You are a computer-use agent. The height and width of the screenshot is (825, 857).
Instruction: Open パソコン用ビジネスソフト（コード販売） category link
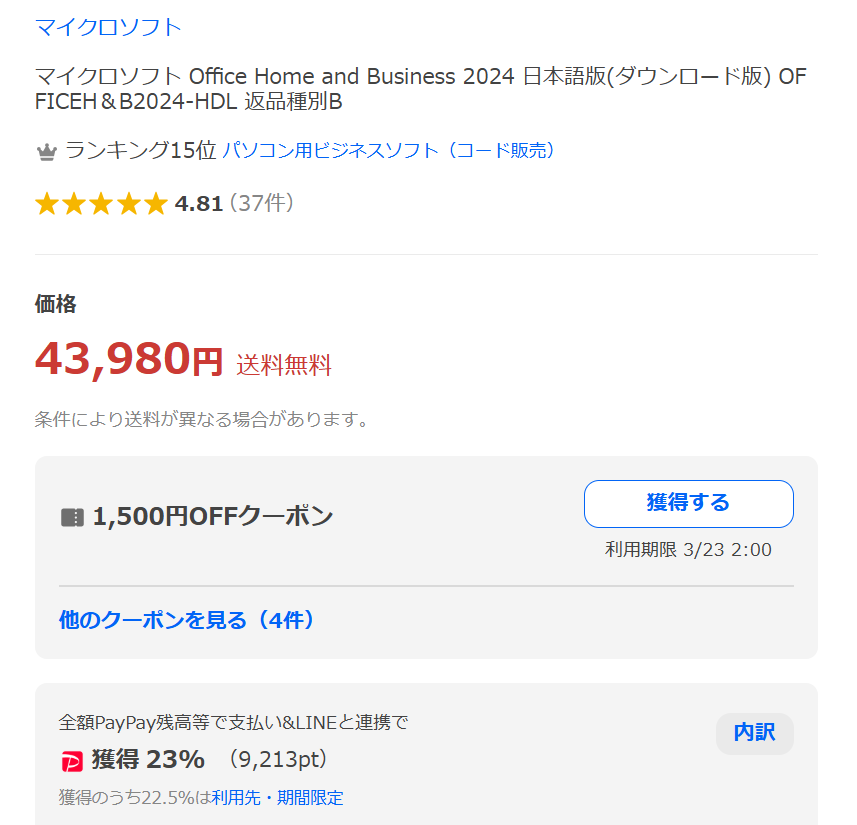click(x=389, y=151)
